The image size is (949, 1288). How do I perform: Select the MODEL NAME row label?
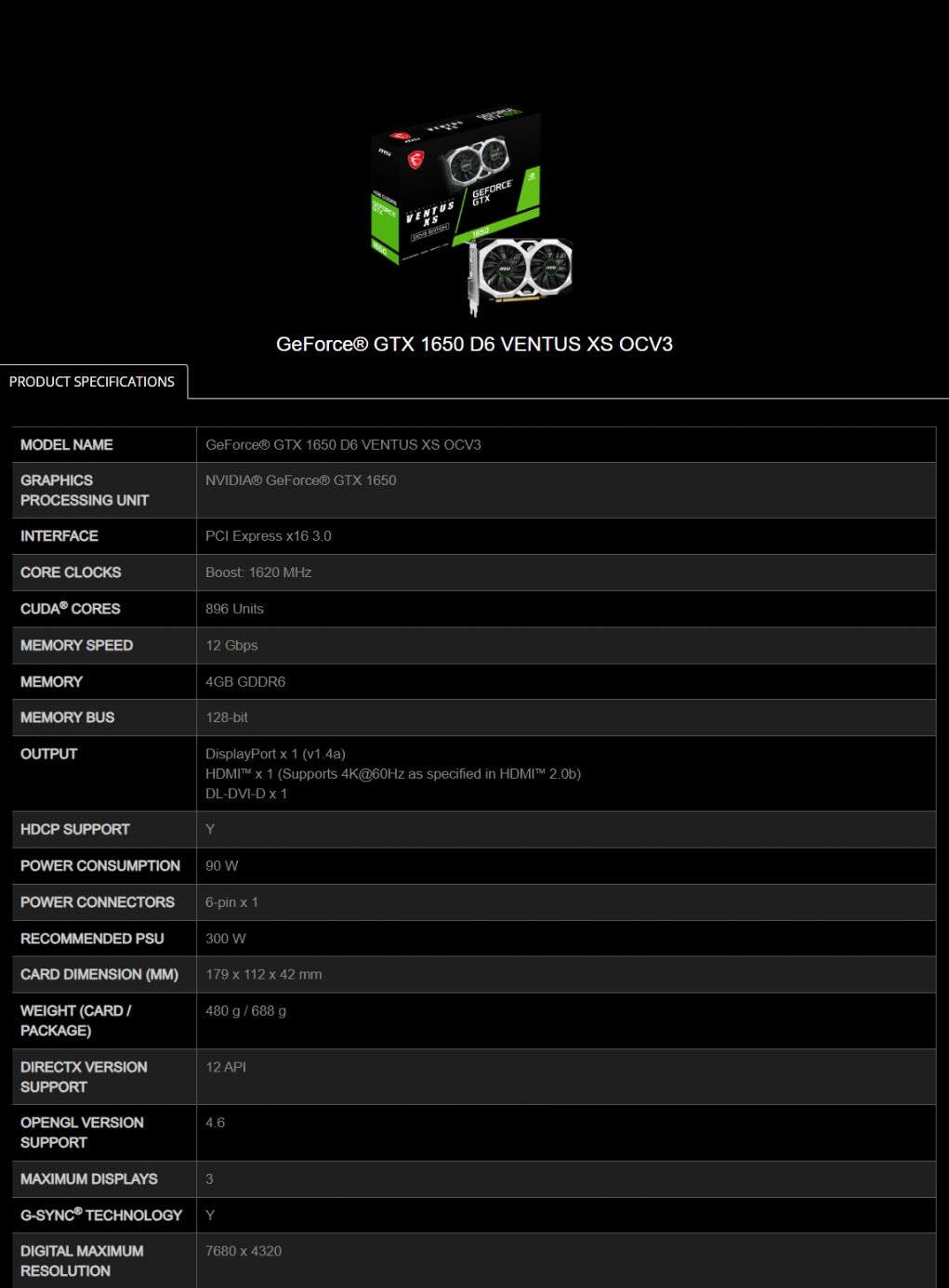67,445
